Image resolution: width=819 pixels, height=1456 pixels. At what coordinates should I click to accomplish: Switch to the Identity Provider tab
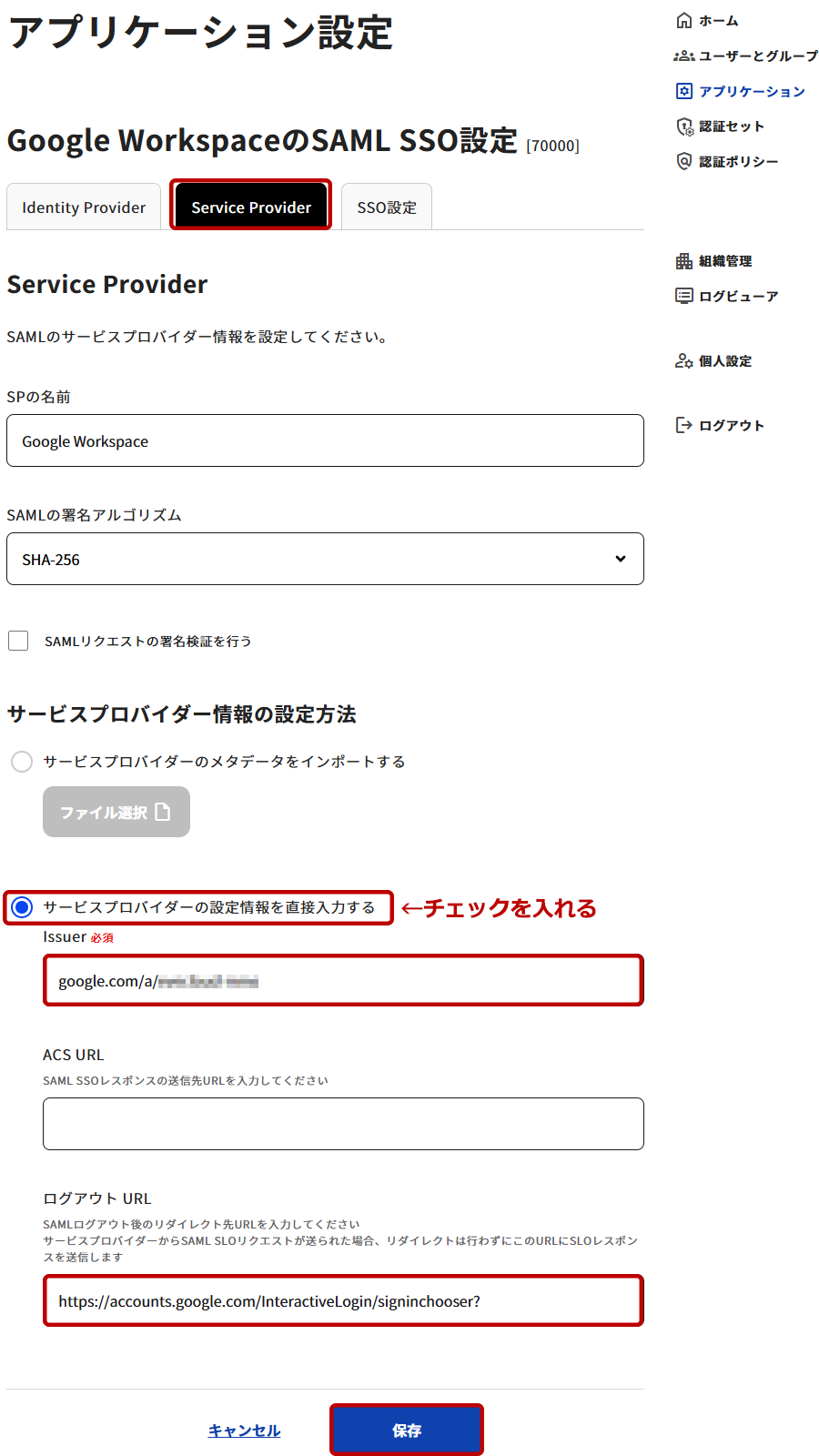(x=84, y=207)
